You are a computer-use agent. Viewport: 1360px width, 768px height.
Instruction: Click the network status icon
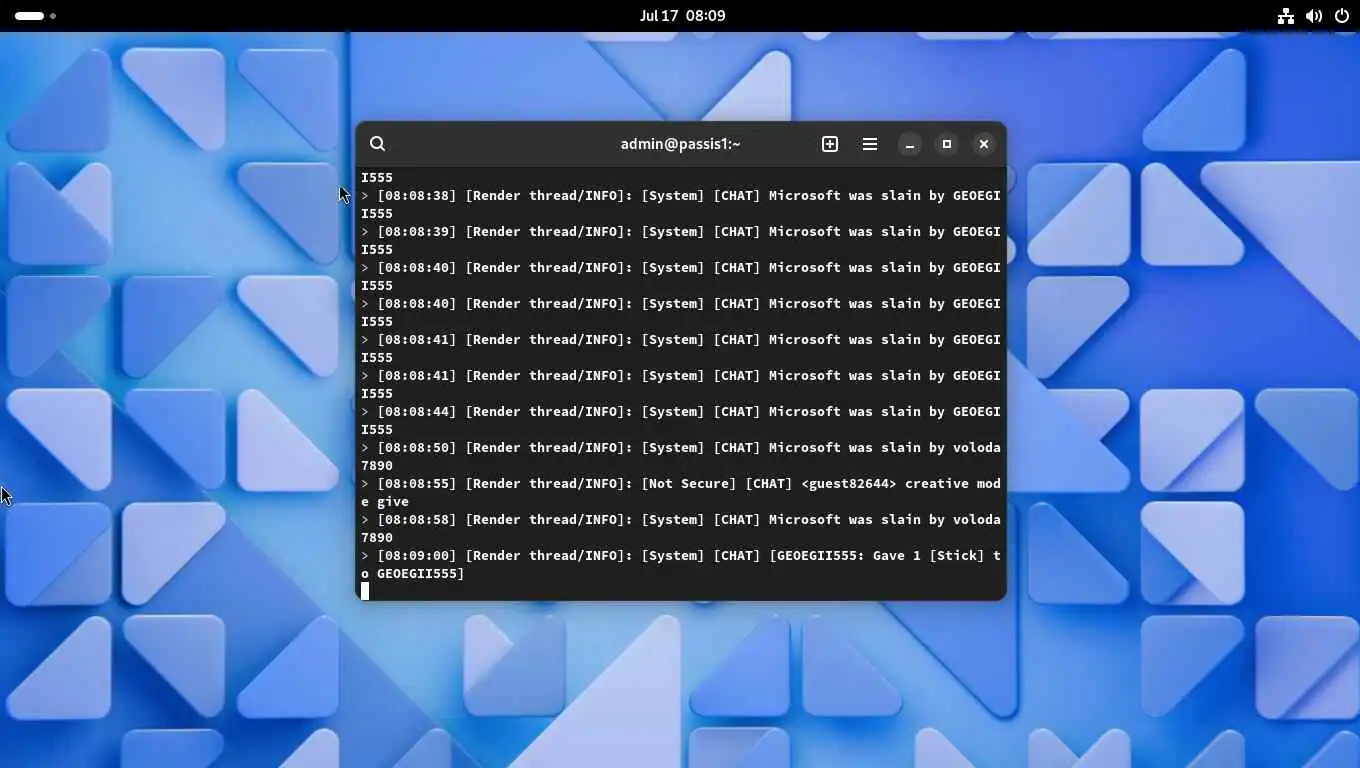click(x=1286, y=16)
